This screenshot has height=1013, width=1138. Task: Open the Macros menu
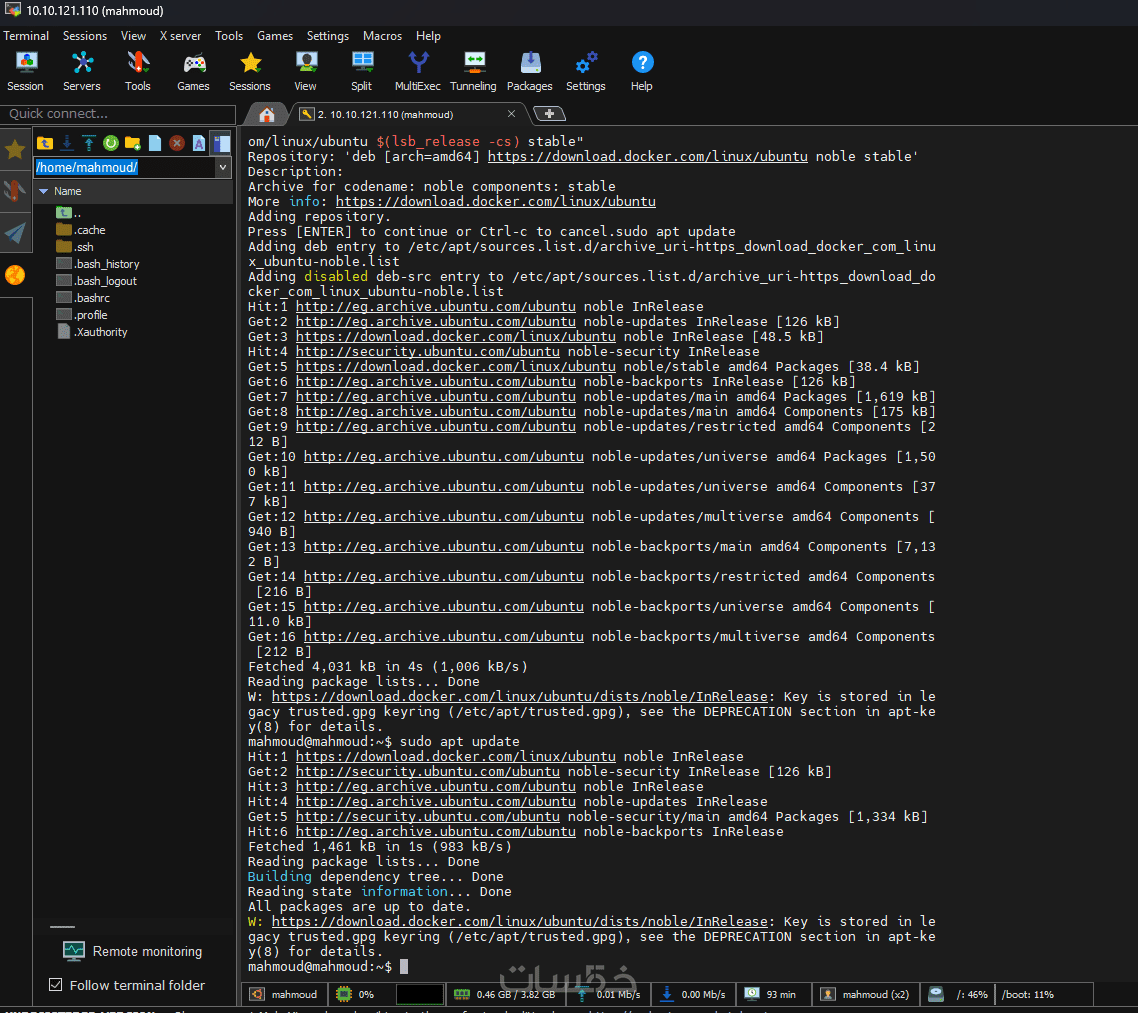point(382,36)
